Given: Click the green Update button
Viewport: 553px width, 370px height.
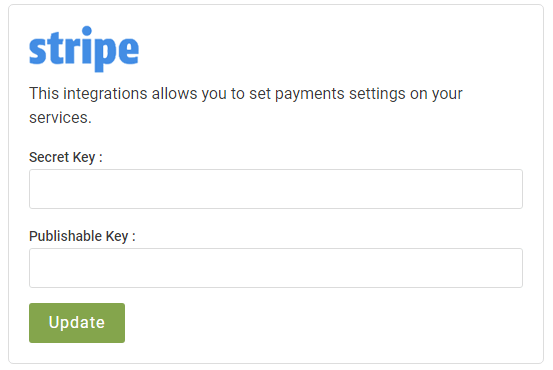Looking at the screenshot, I should click(77, 323).
